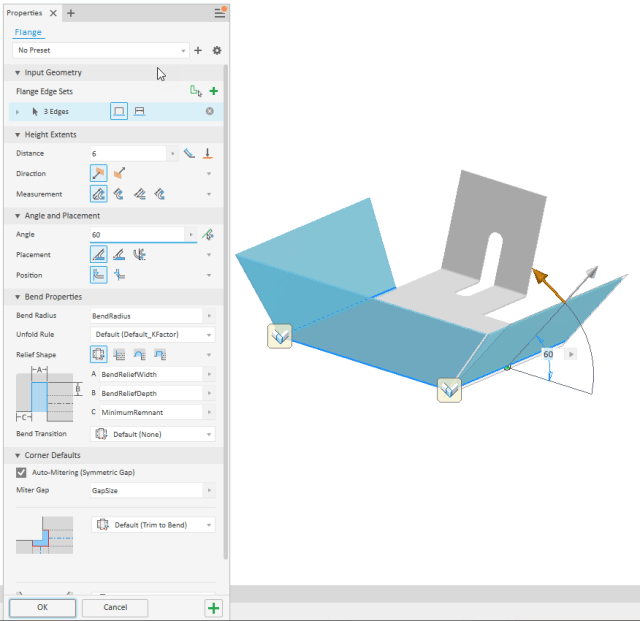Select third height Measurement option
Screen dimensions: 640x621
pos(140,194)
